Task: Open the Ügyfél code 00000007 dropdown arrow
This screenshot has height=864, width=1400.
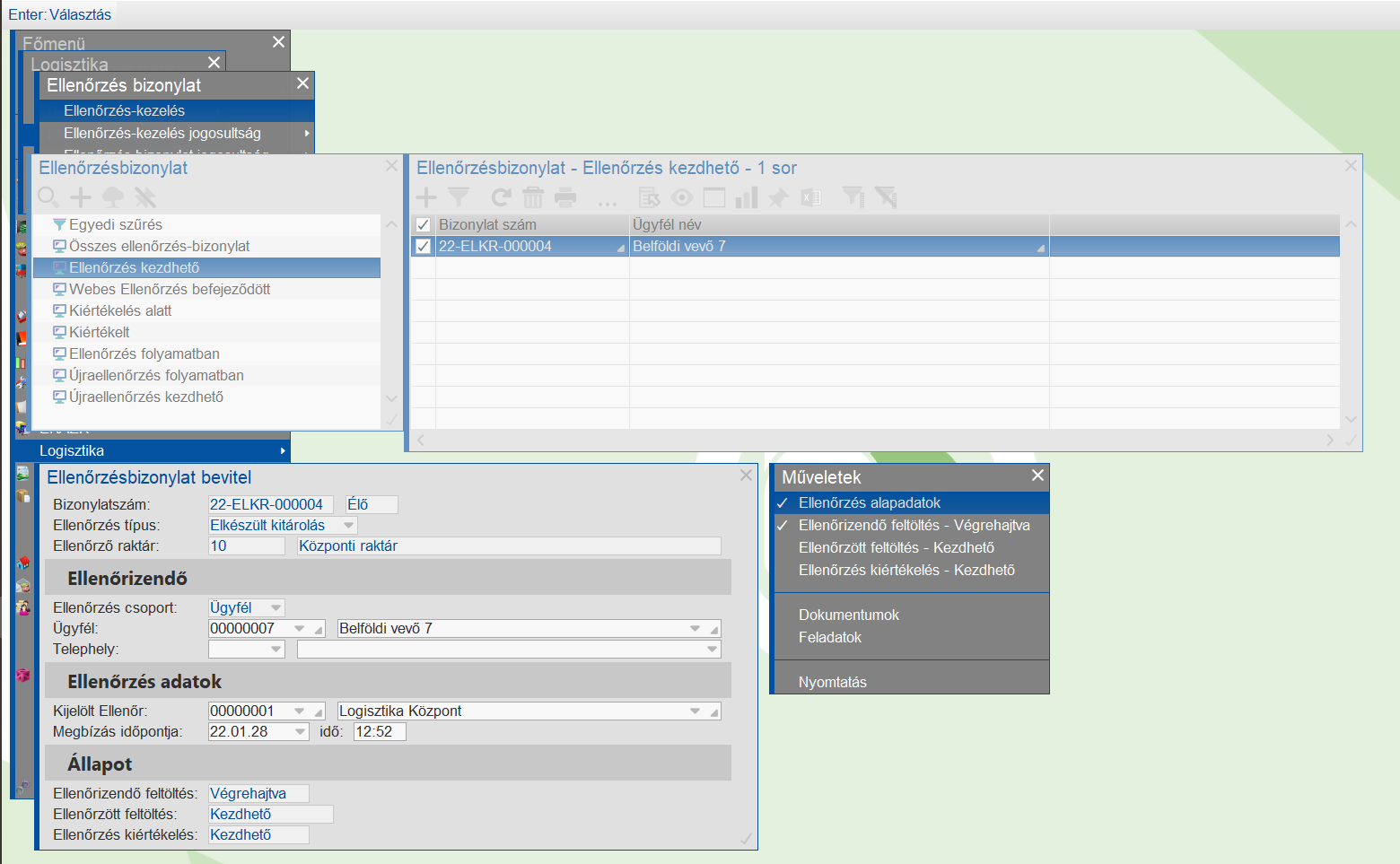Action: click(299, 628)
